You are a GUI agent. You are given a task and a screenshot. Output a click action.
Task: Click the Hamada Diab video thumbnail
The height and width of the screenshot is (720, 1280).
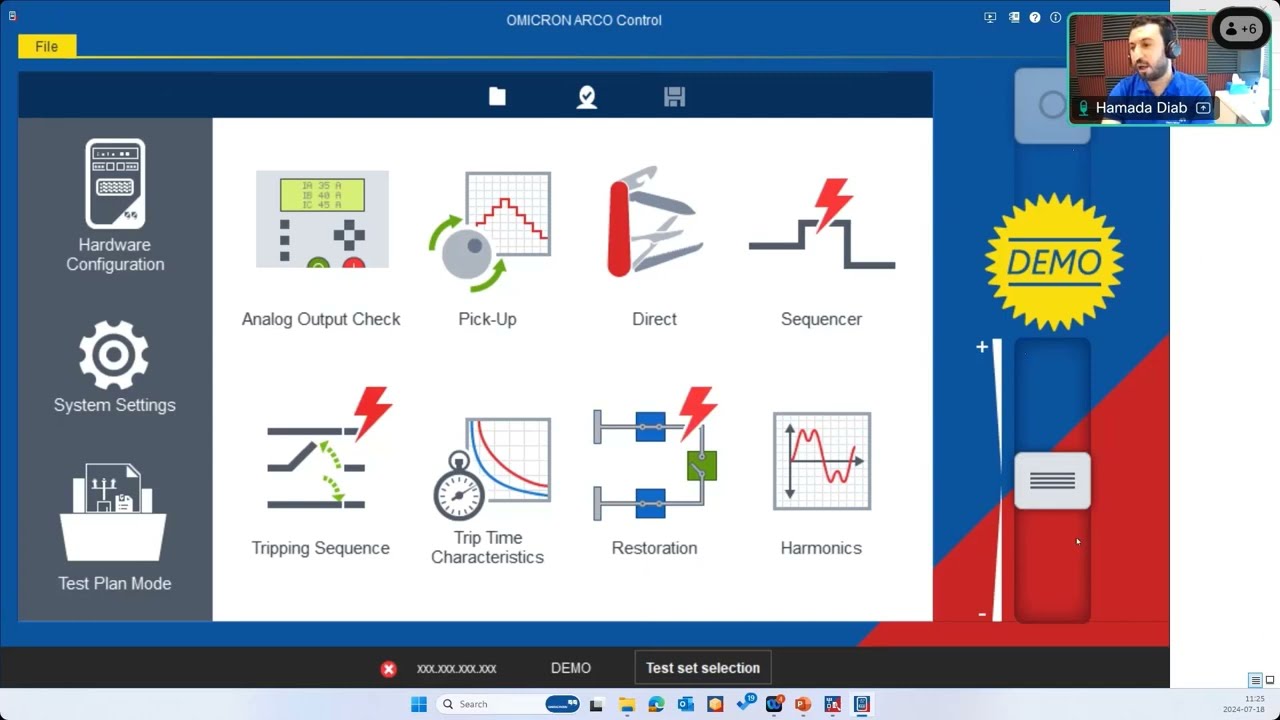pos(1168,69)
